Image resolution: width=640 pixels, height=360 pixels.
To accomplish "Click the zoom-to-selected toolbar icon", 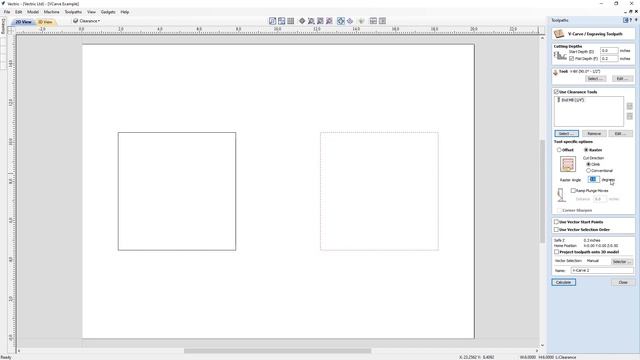I will click(320, 21).
